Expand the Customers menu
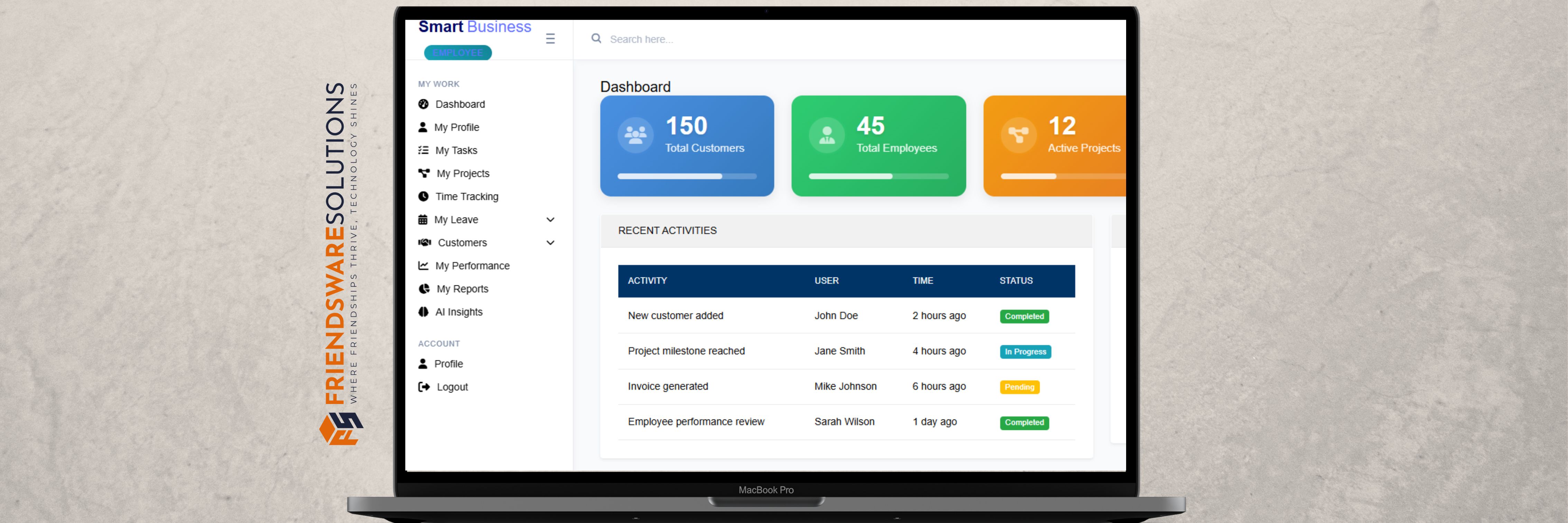Image resolution: width=1568 pixels, height=523 pixels. 551,242
